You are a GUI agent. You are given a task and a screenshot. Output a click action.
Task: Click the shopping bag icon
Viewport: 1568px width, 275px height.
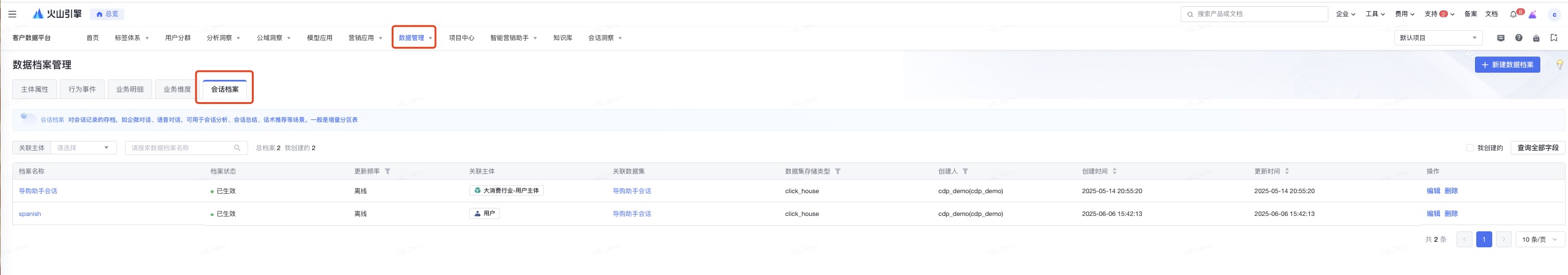(x=1536, y=38)
